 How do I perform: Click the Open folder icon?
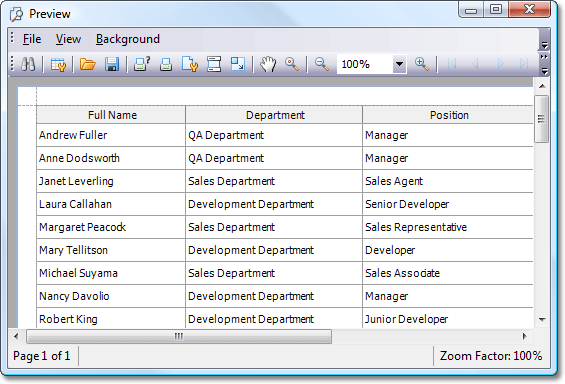point(88,64)
